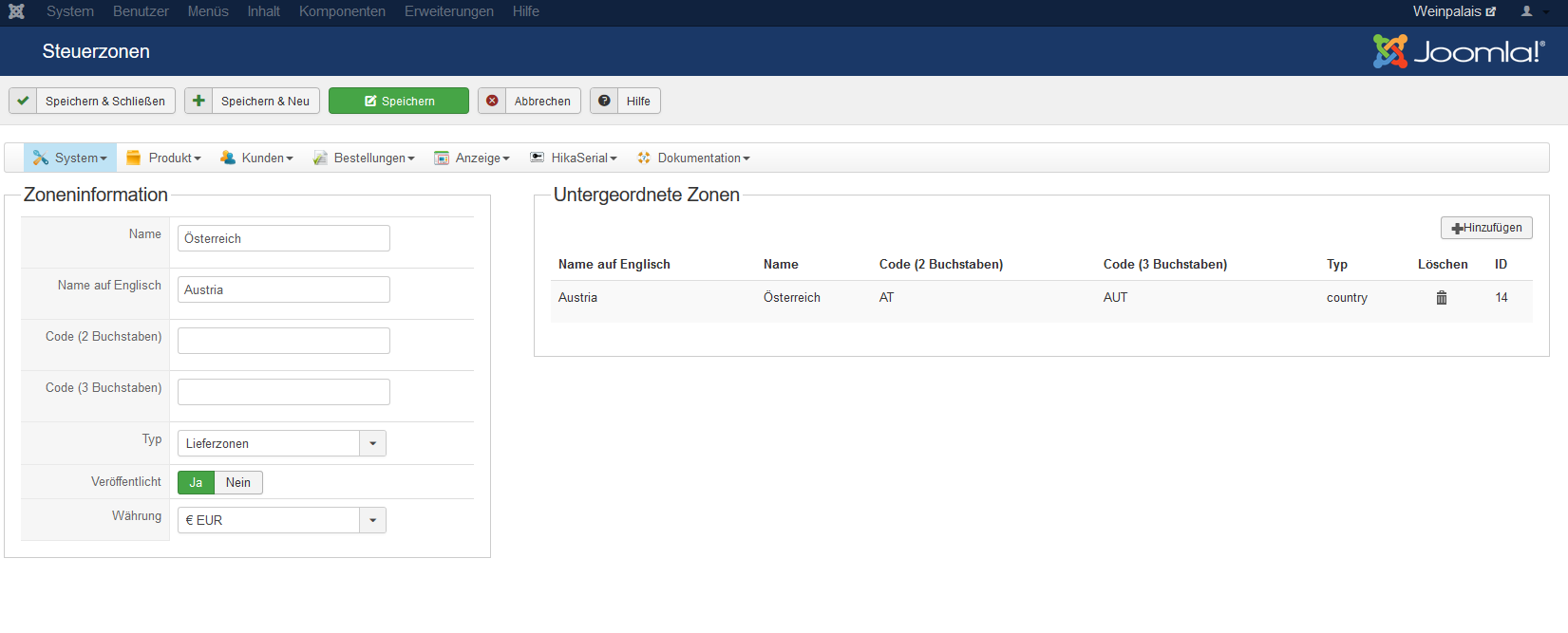Expand the Währung dropdown showing EUR
1568x633 pixels.
click(281, 520)
